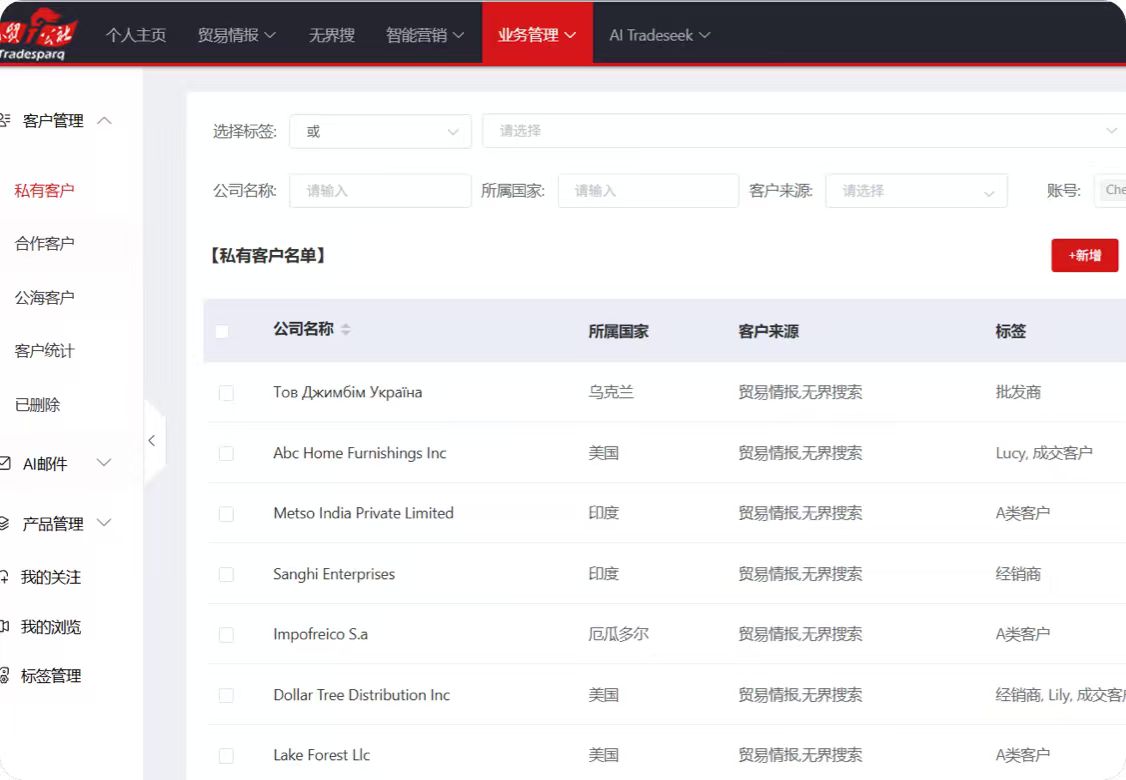
Task: Focus the 公司名称 input field
Action: point(380,191)
